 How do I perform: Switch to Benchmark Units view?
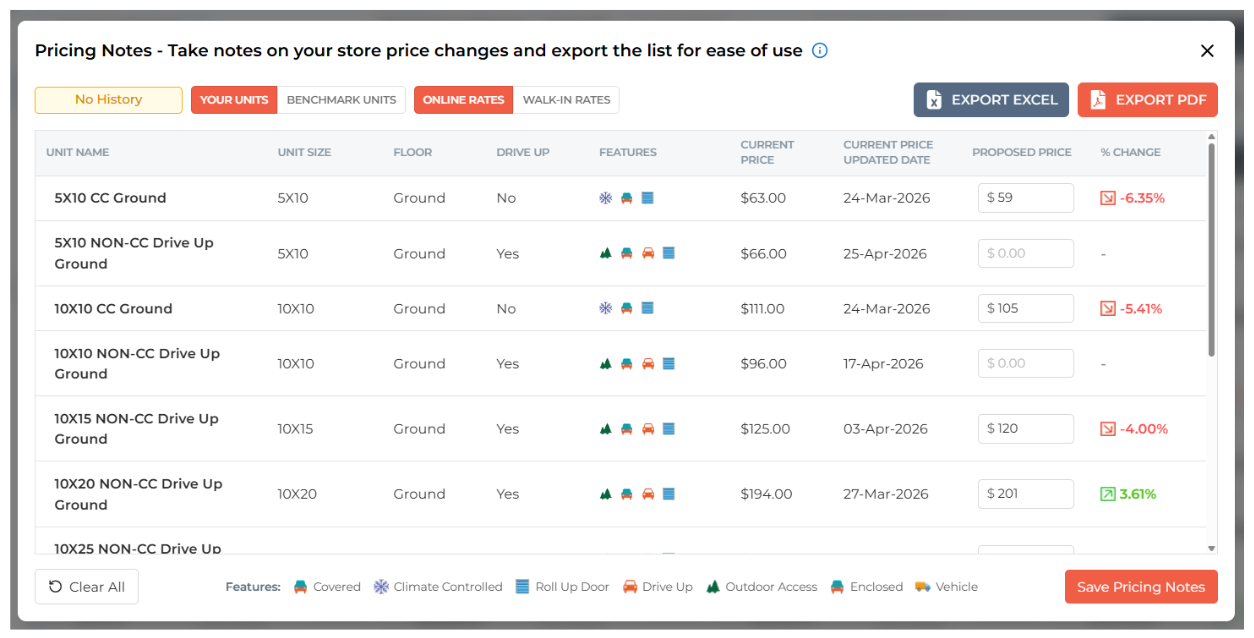(341, 100)
